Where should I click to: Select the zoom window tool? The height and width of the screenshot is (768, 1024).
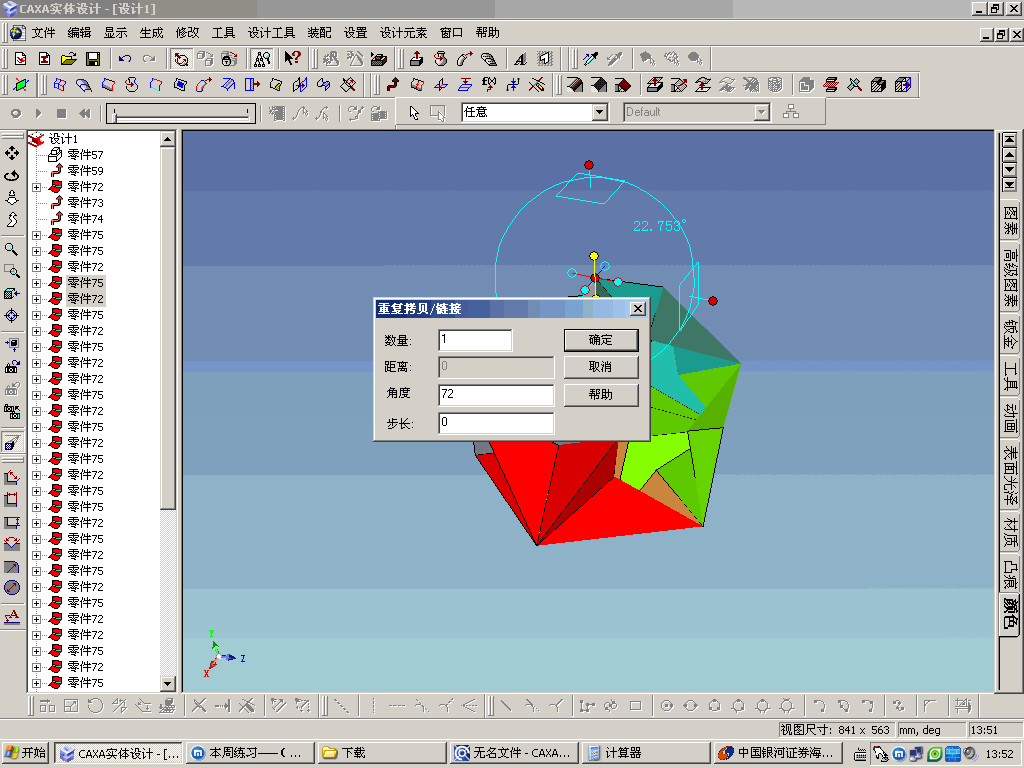12,271
